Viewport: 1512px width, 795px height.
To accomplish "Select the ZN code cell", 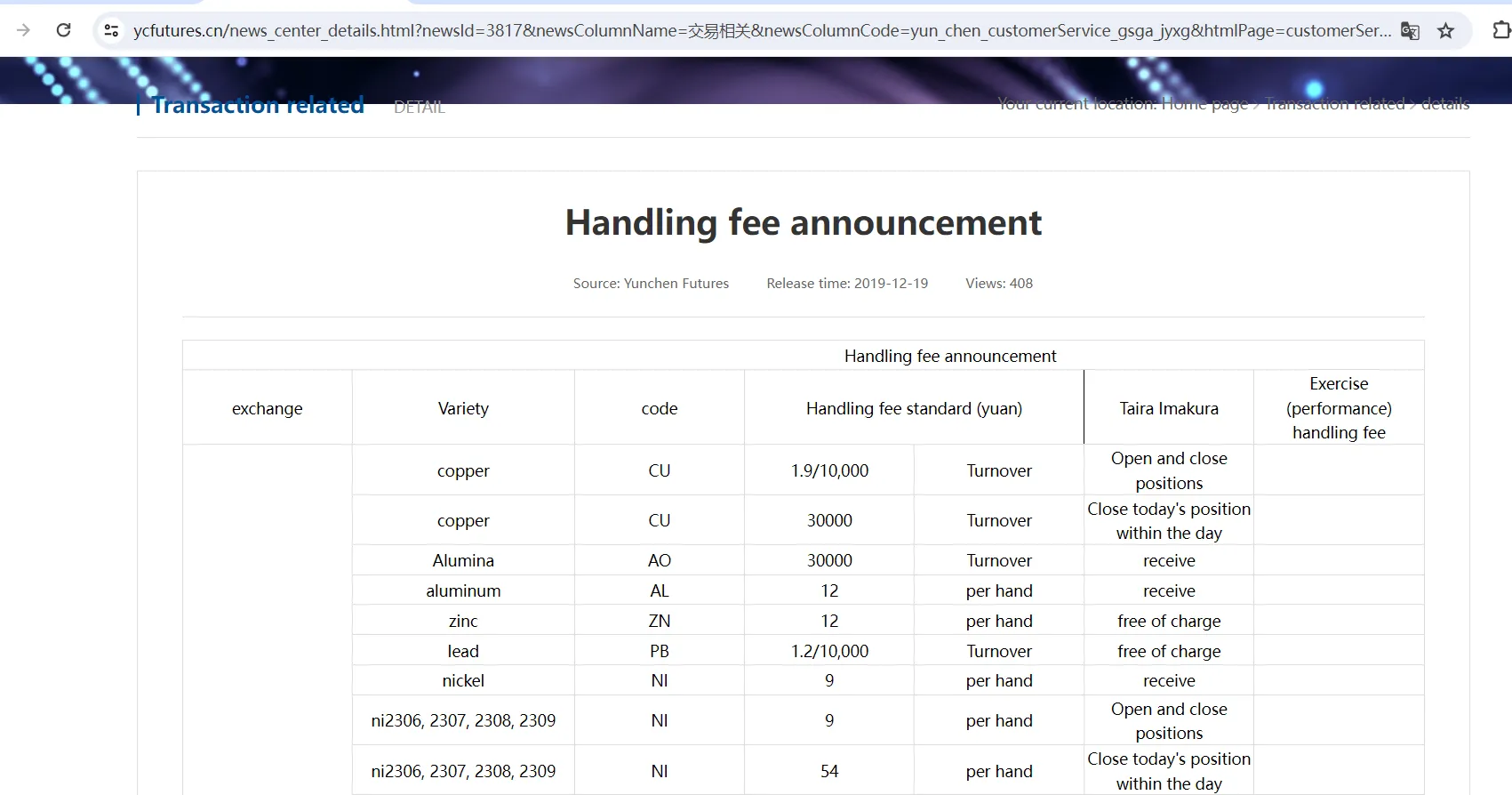I will pos(660,621).
